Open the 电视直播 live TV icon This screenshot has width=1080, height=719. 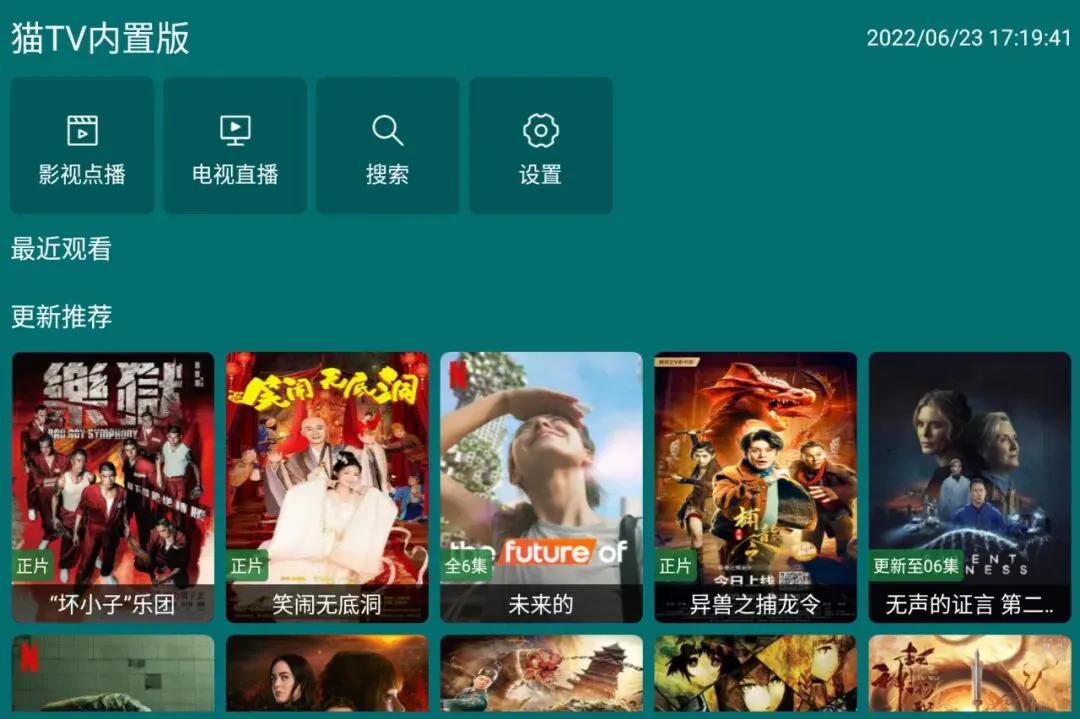(x=235, y=130)
